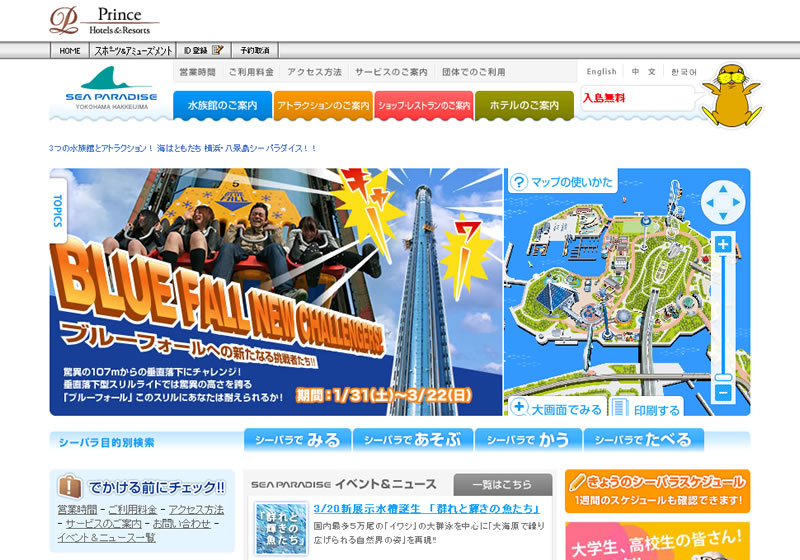The height and width of the screenshot is (560, 800).
Task: Click the pencil icon in ID登録
Action: tap(218, 50)
